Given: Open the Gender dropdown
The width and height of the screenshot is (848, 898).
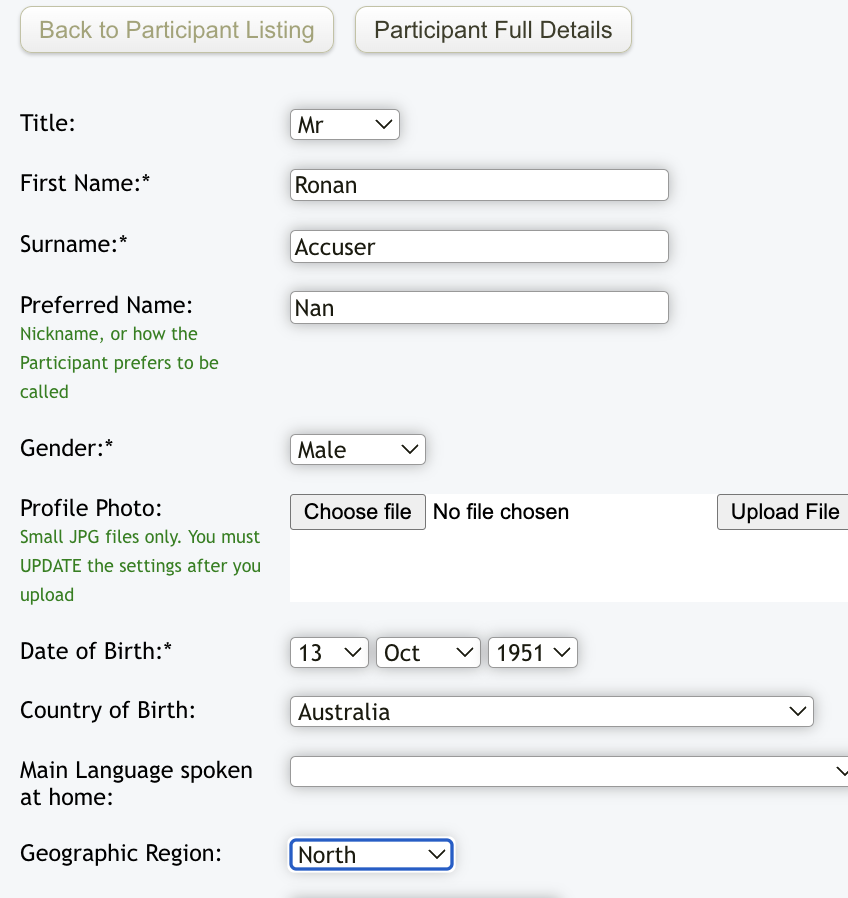Looking at the screenshot, I should [357, 450].
